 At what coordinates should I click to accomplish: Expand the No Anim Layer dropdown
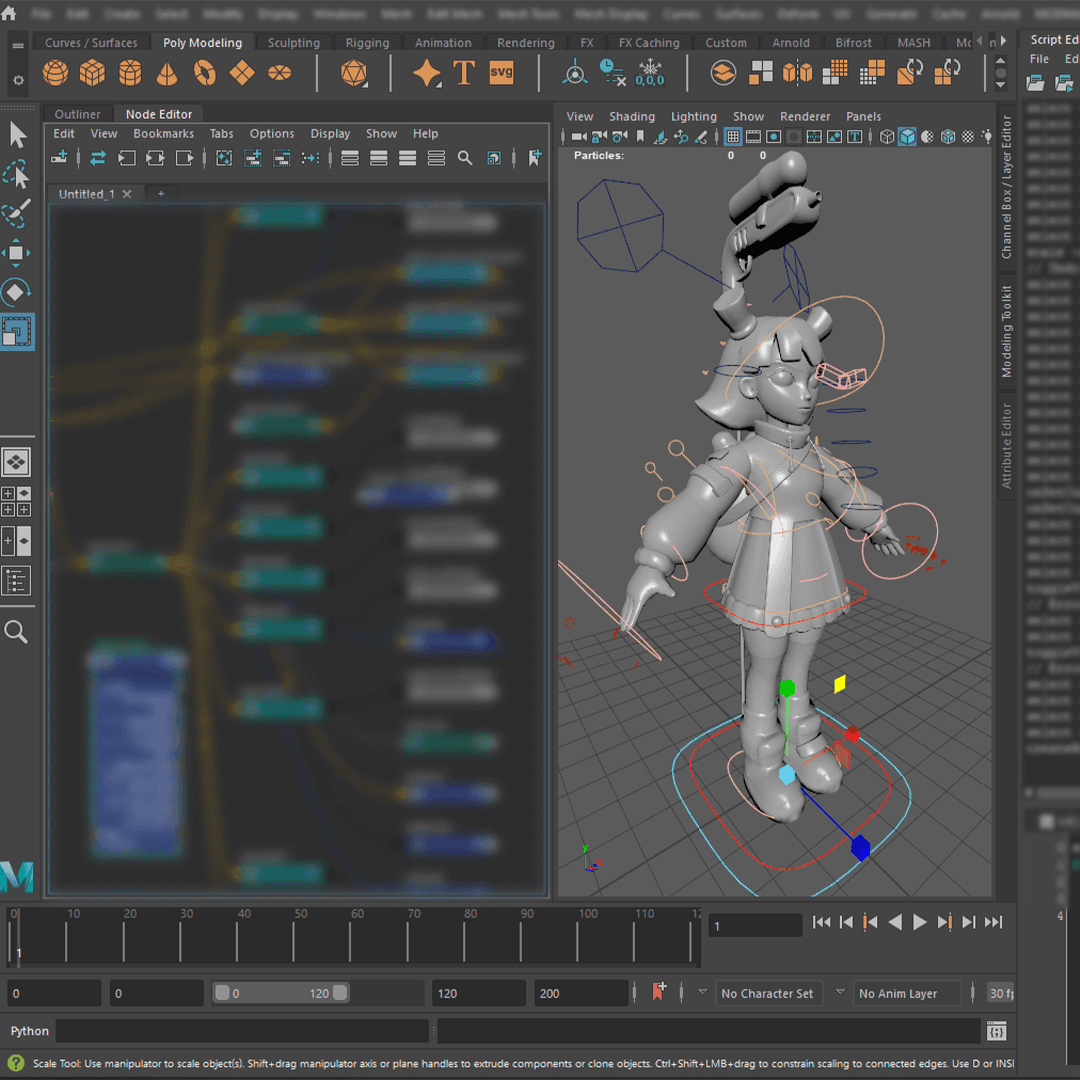(x=898, y=993)
